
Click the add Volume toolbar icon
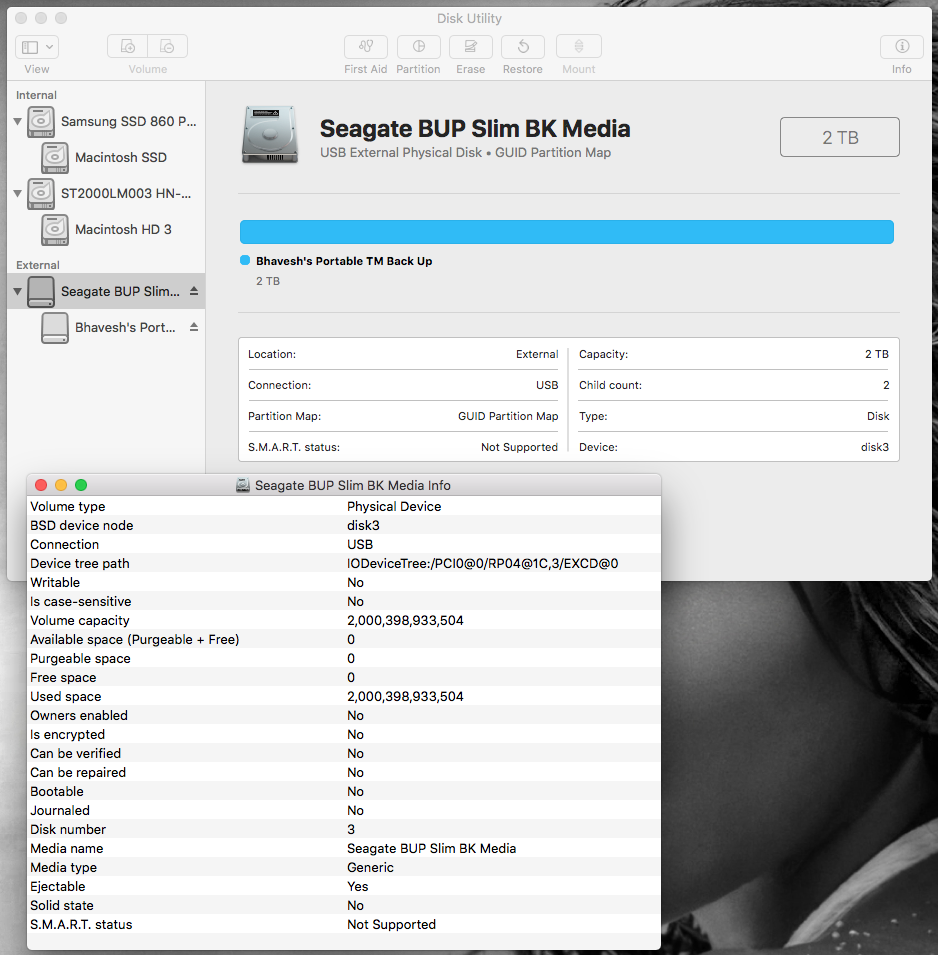(127, 46)
